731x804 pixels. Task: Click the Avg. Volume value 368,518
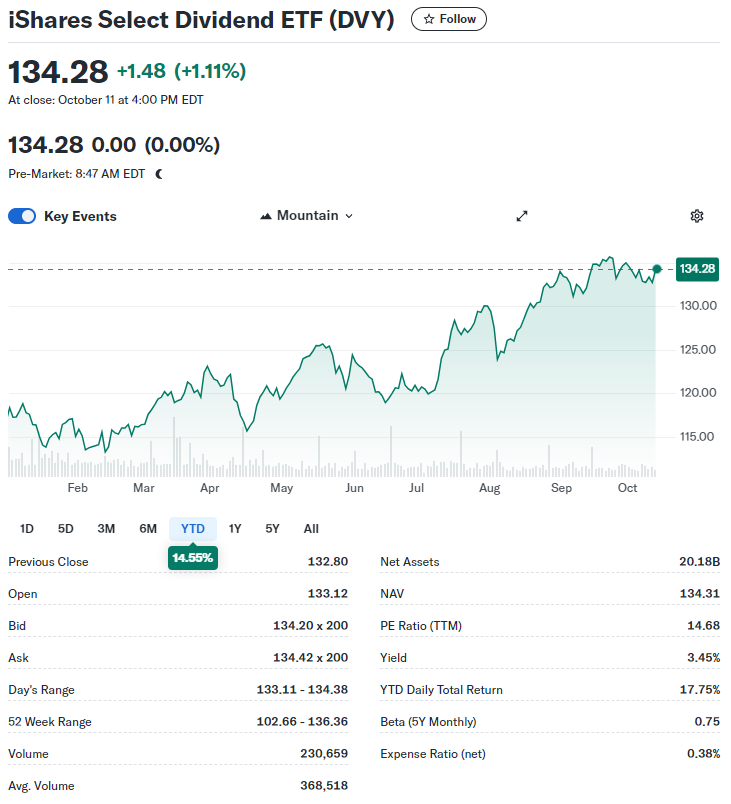pos(324,786)
